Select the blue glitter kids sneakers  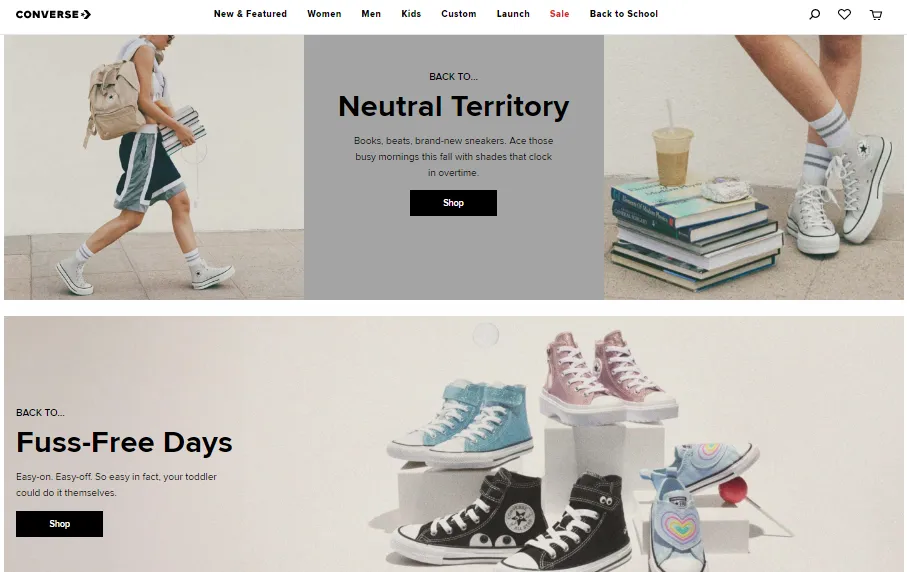(x=462, y=426)
